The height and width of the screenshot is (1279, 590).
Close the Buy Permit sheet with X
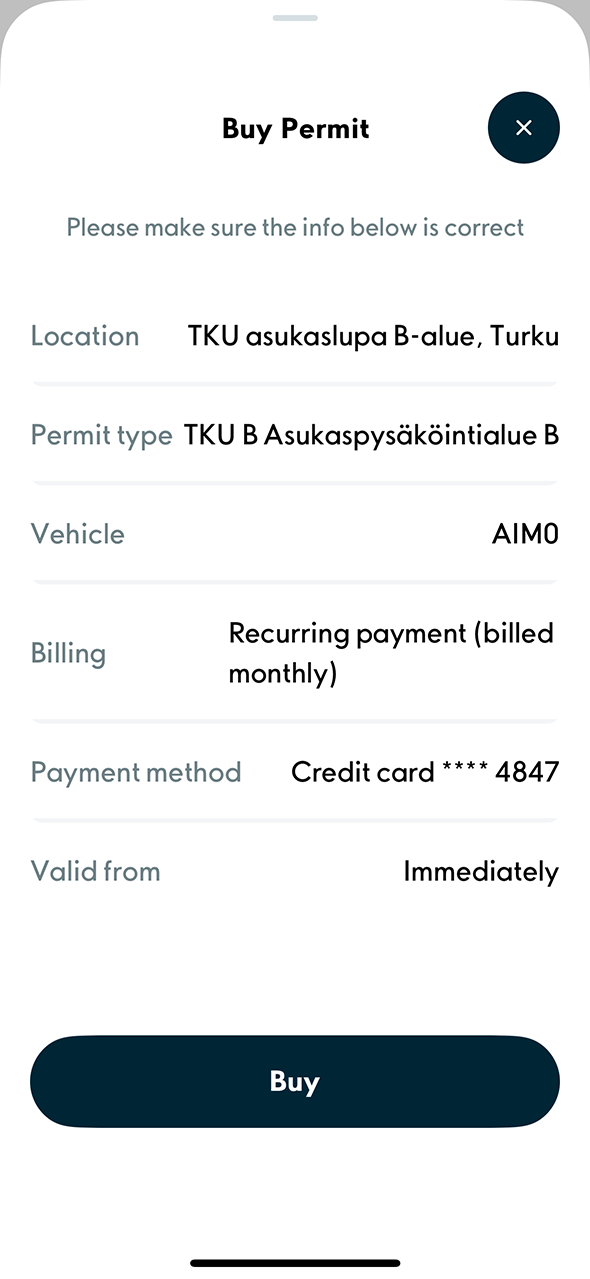coord(523,127)
